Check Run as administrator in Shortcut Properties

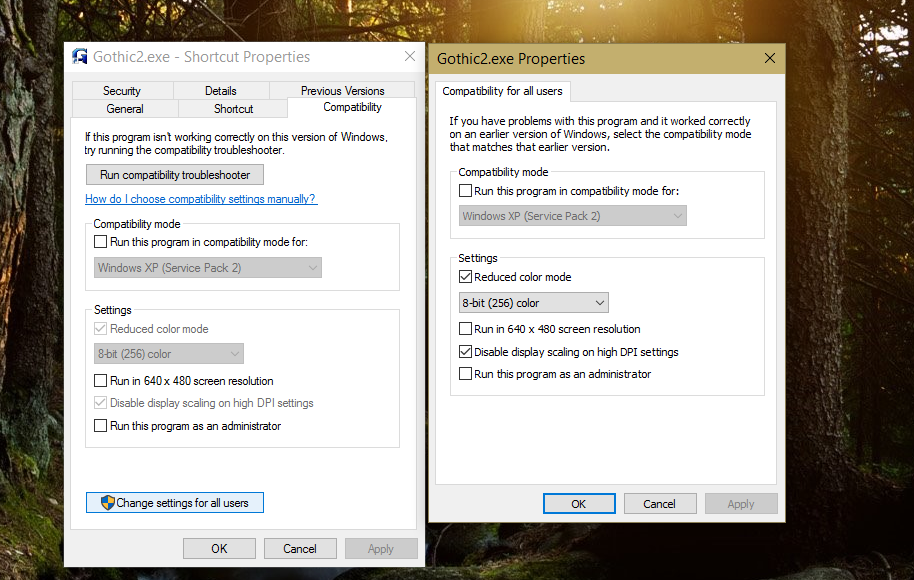[100, 426]
